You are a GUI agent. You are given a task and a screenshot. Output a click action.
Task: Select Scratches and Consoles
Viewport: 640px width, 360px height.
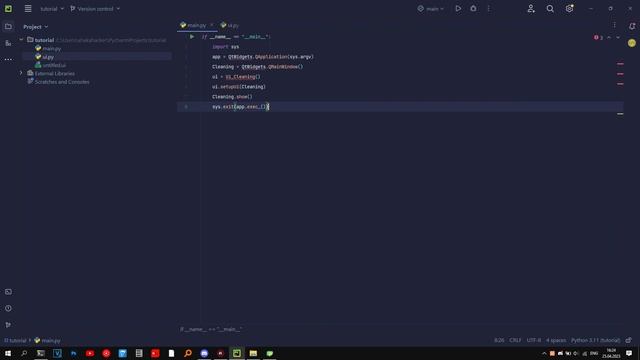click(x=62, y=82)
